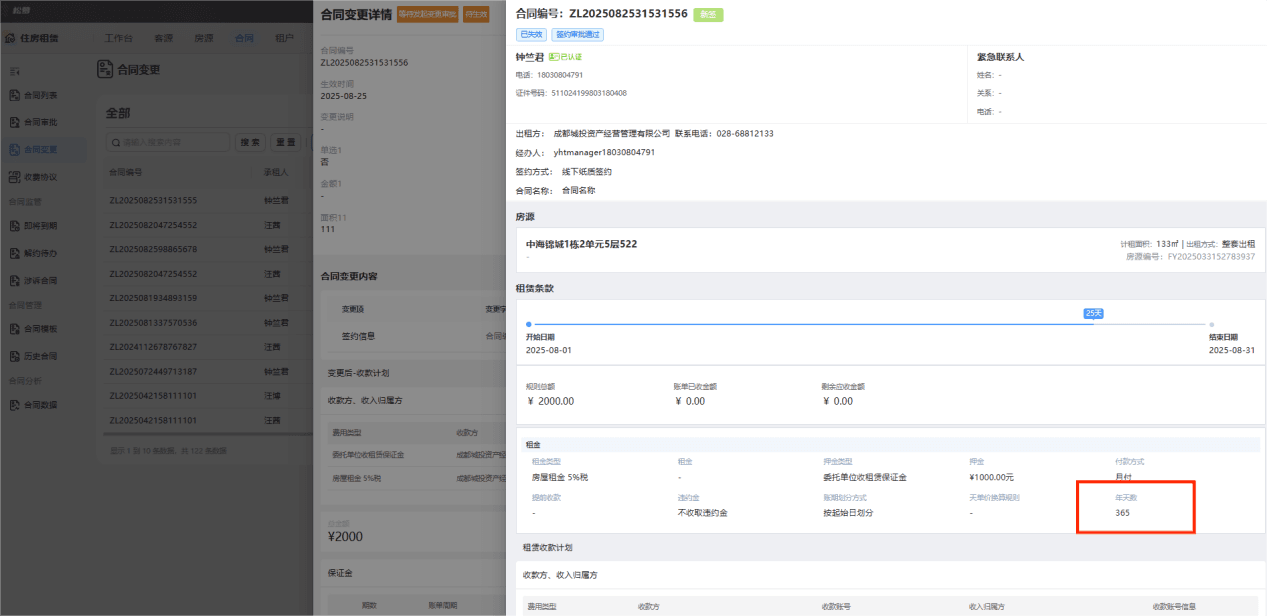
Task: Click the 收费协议 sidebar icon
Action: (14, 177)
